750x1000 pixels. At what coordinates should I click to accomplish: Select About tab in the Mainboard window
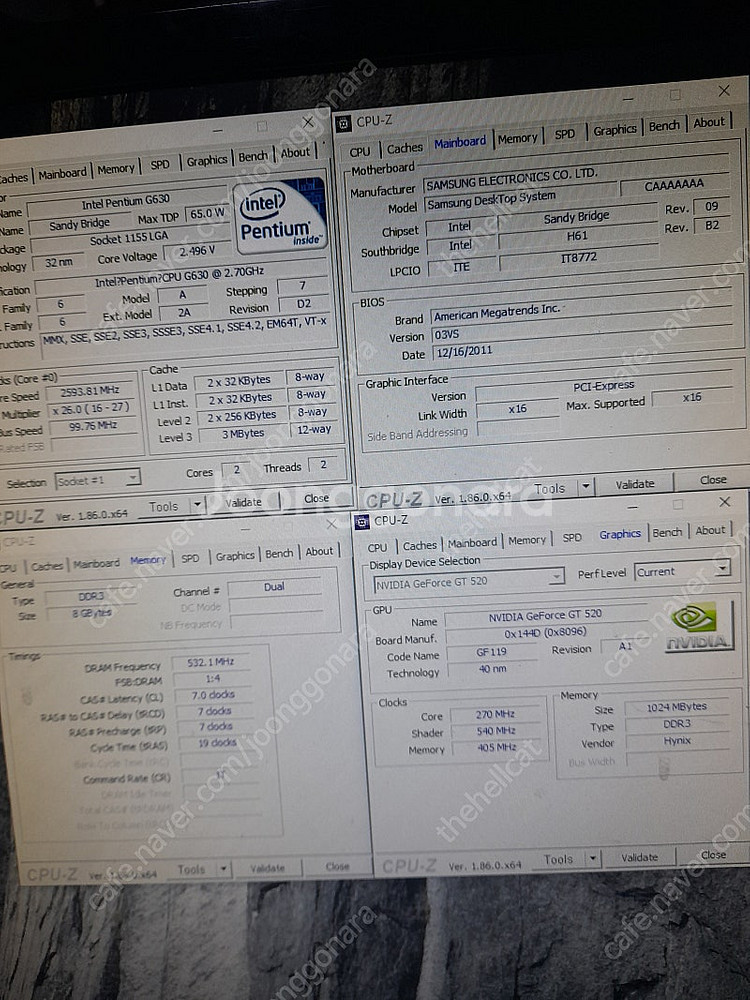(709, 122)
